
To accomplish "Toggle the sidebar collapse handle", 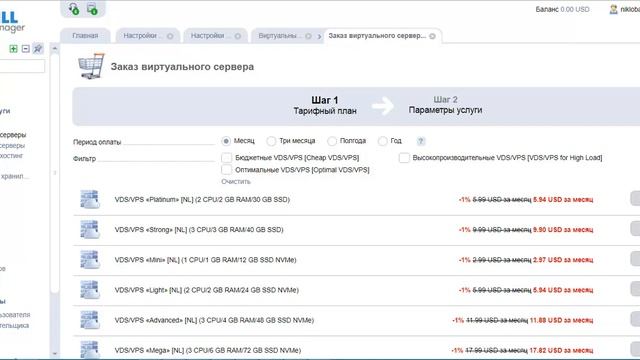I will point(55,173).
